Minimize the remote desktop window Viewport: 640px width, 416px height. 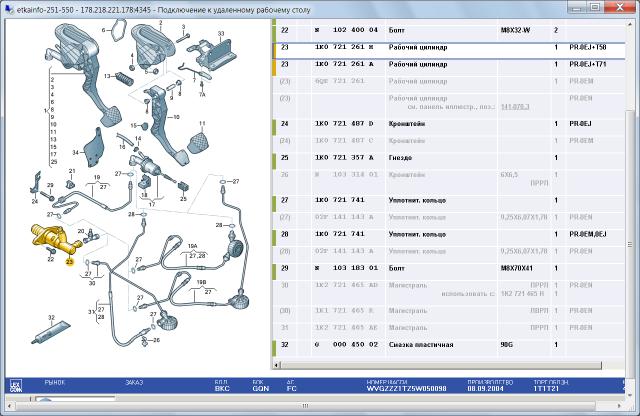click(x=577, y=7)
